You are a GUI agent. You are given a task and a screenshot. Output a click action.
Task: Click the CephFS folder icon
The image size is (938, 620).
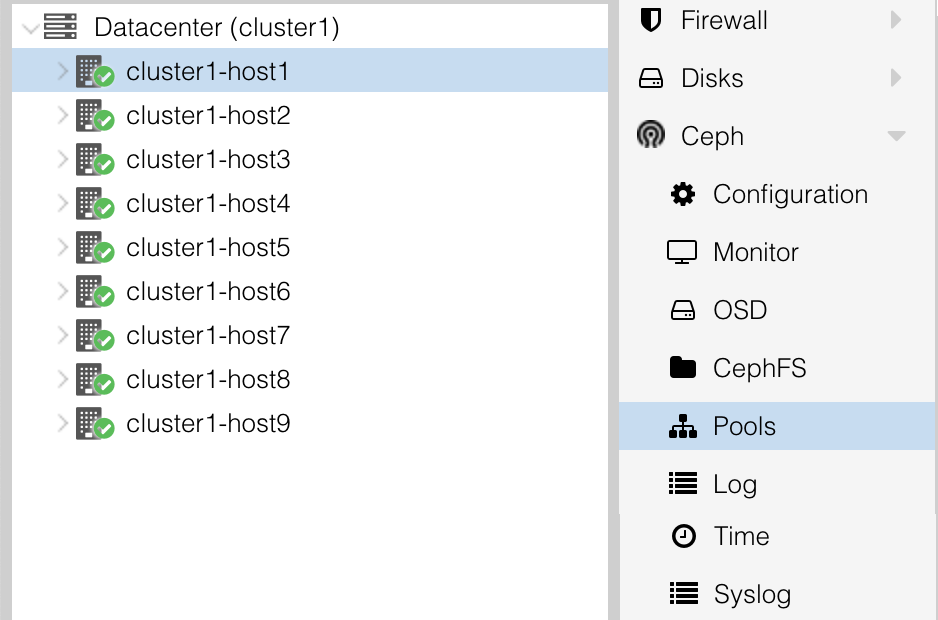click(683, 368)
